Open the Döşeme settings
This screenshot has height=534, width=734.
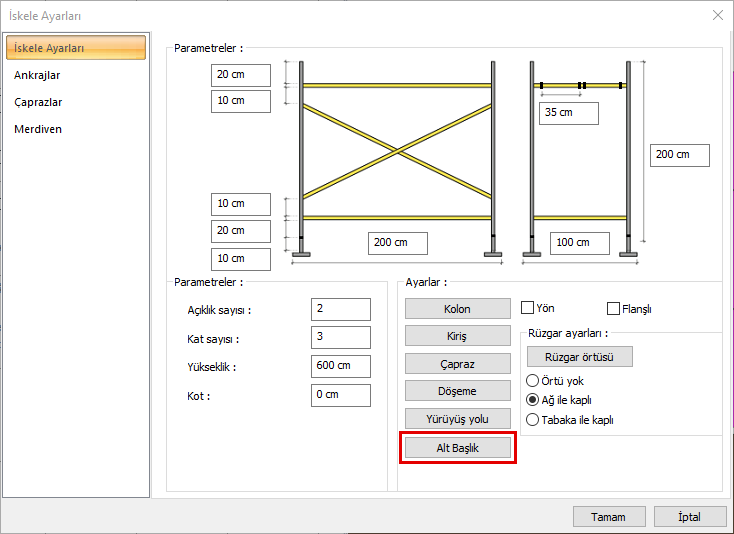tap(458, 391)
